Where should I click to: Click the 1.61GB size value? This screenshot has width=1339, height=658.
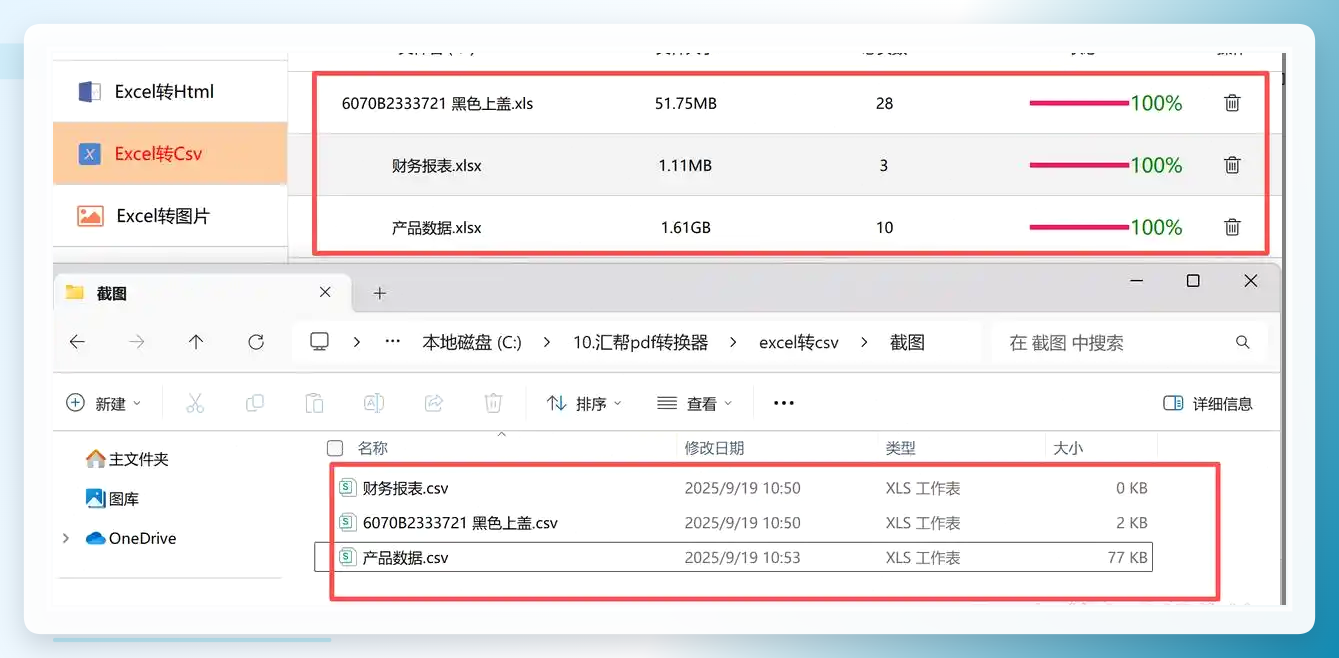tap(686, 227)
